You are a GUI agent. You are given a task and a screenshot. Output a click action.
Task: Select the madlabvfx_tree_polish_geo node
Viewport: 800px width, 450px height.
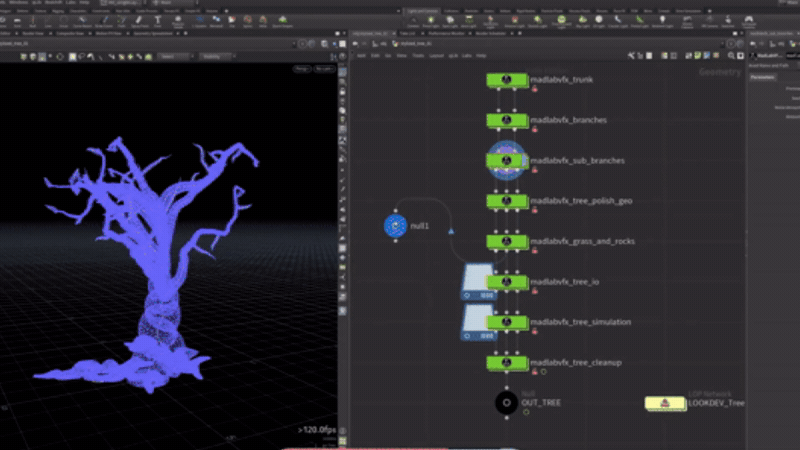pyautogui.click(x=507, y=201)
